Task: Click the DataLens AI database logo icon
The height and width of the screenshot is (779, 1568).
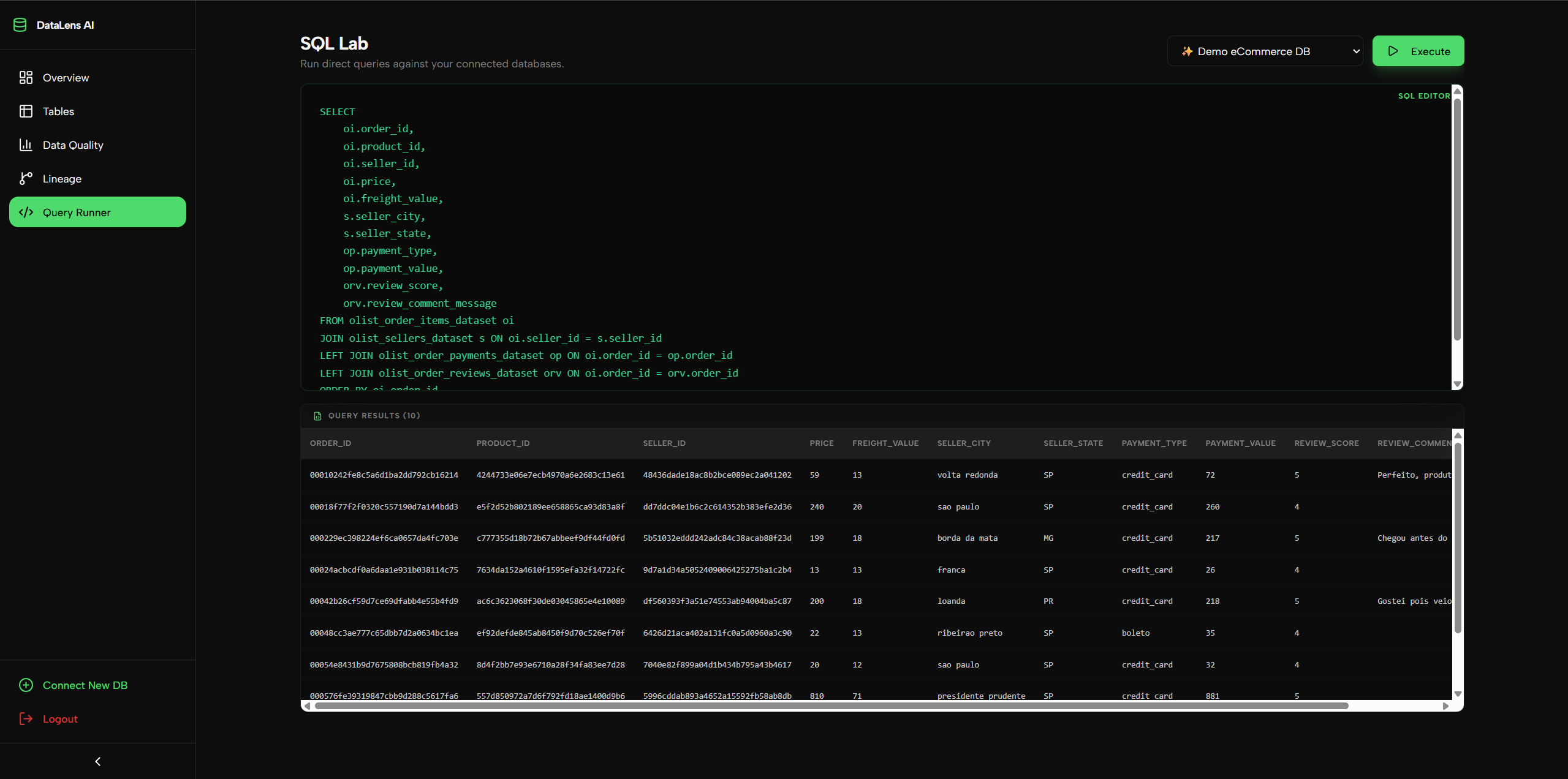Action: (x=20, y=24)
